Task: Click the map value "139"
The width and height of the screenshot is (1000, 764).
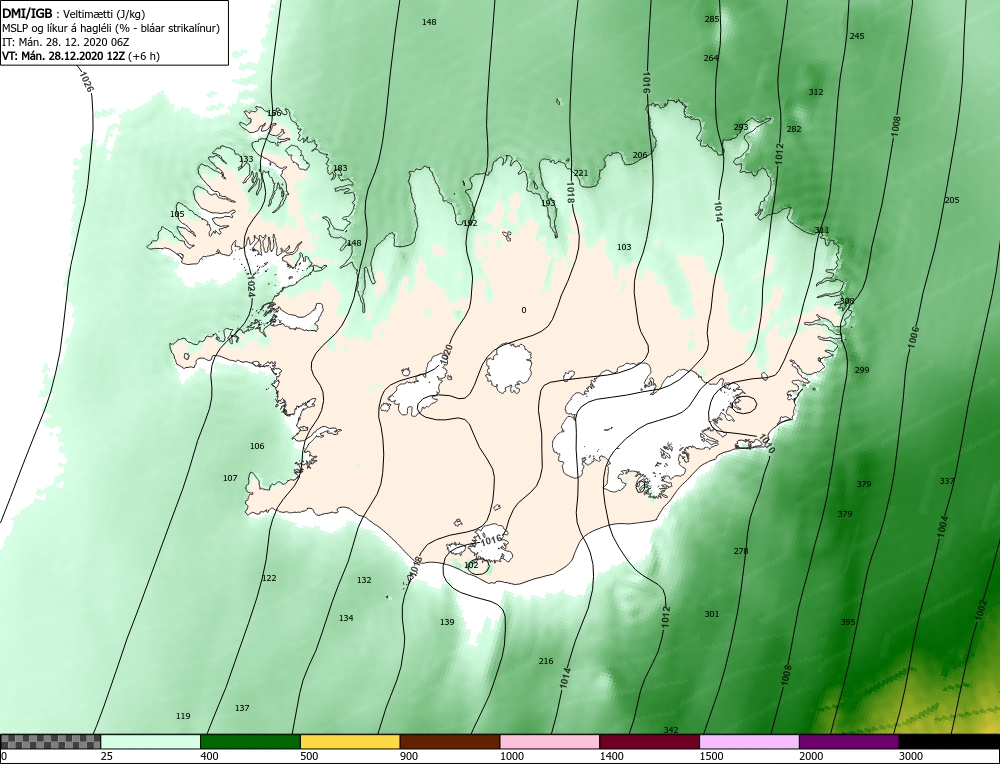Action: 447,622
